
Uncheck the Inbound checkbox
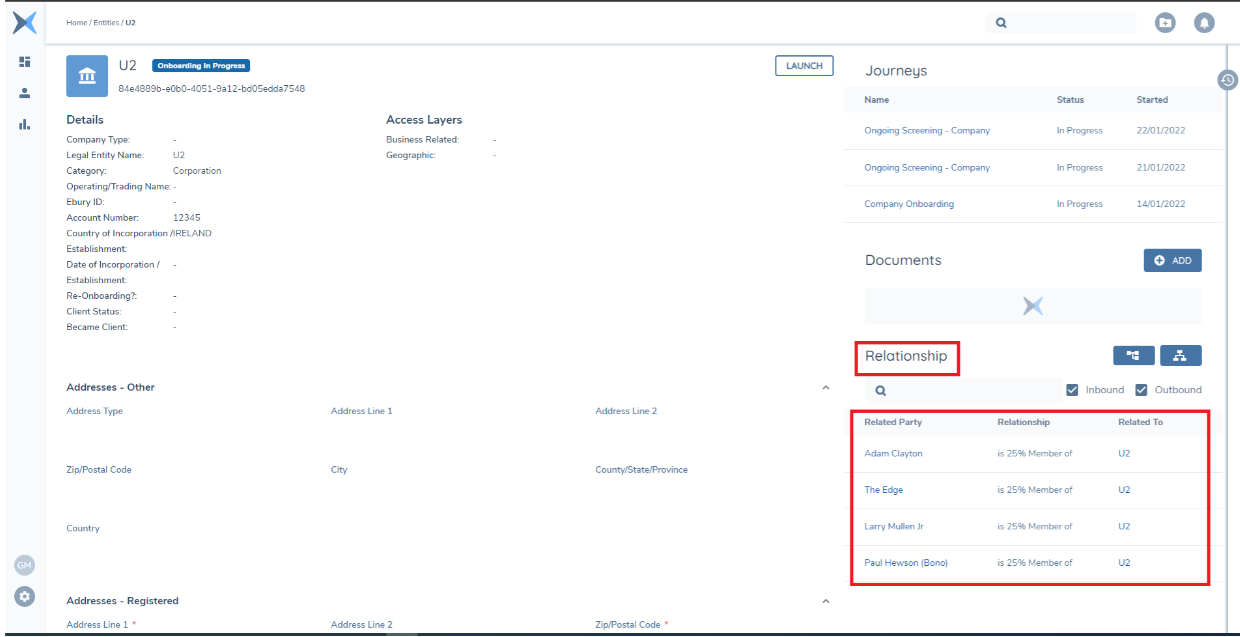point(1072,390)
